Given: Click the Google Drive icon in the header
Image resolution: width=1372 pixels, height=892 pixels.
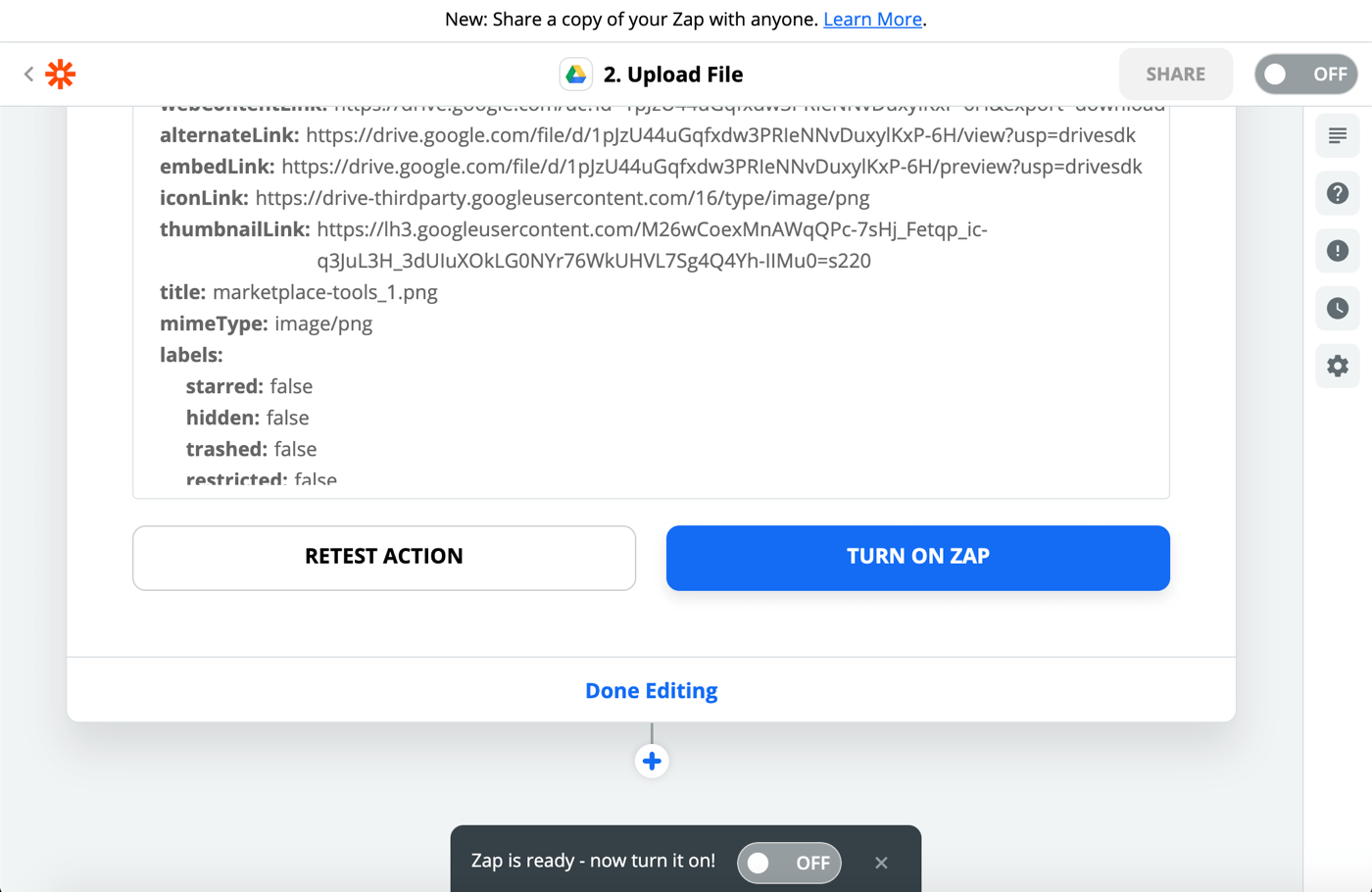Looking at the screenshot, I should coord(576,73).
